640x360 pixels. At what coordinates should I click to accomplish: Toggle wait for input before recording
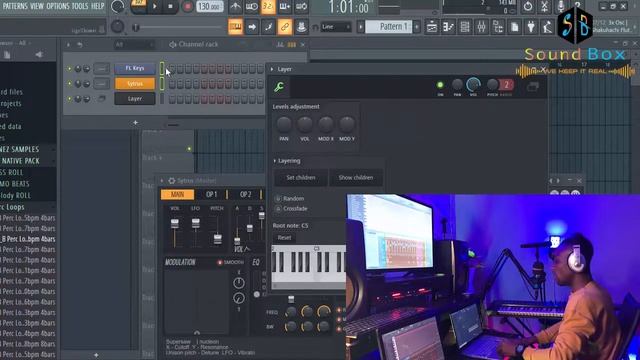click(x=251, y=7)
